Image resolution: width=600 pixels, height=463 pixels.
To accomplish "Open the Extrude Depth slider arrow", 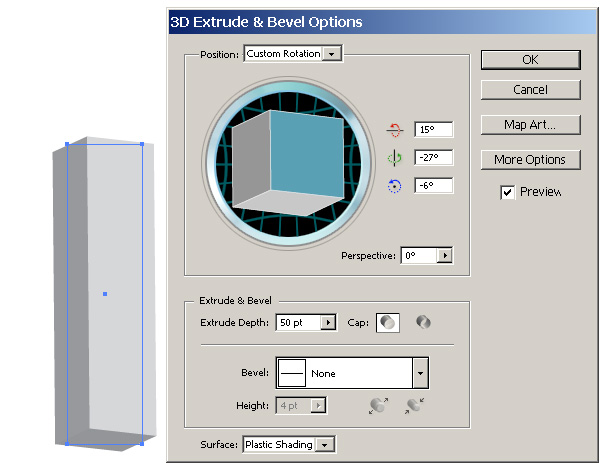I will point(328,323).
